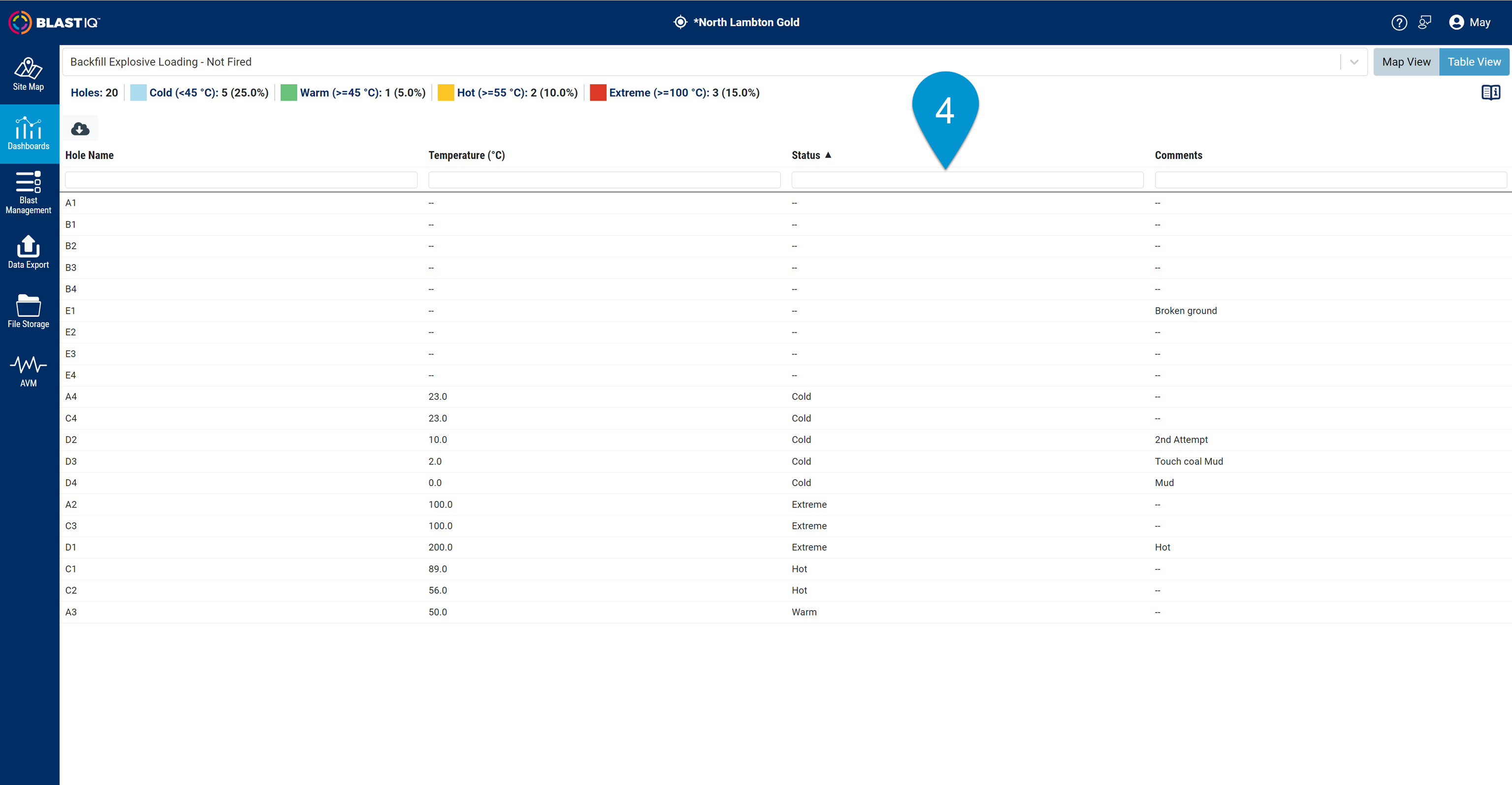Click the Extreme red swatch
Image resolution: width=1512 pixels, height=785 pixels.
point(598,93)
